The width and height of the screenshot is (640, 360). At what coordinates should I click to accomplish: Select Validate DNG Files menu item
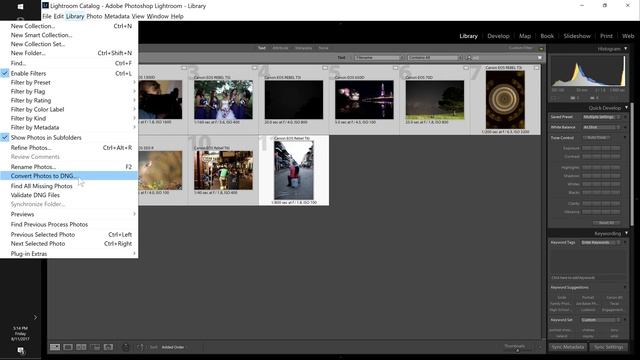pos(69,195)
